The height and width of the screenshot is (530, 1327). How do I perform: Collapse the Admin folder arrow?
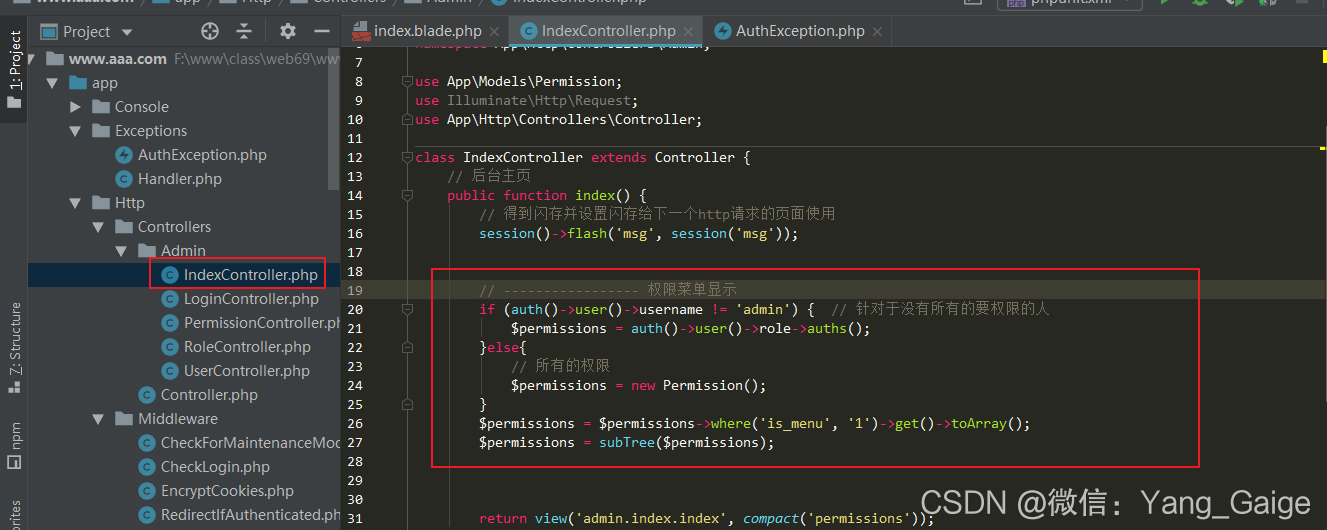[122, 251]
